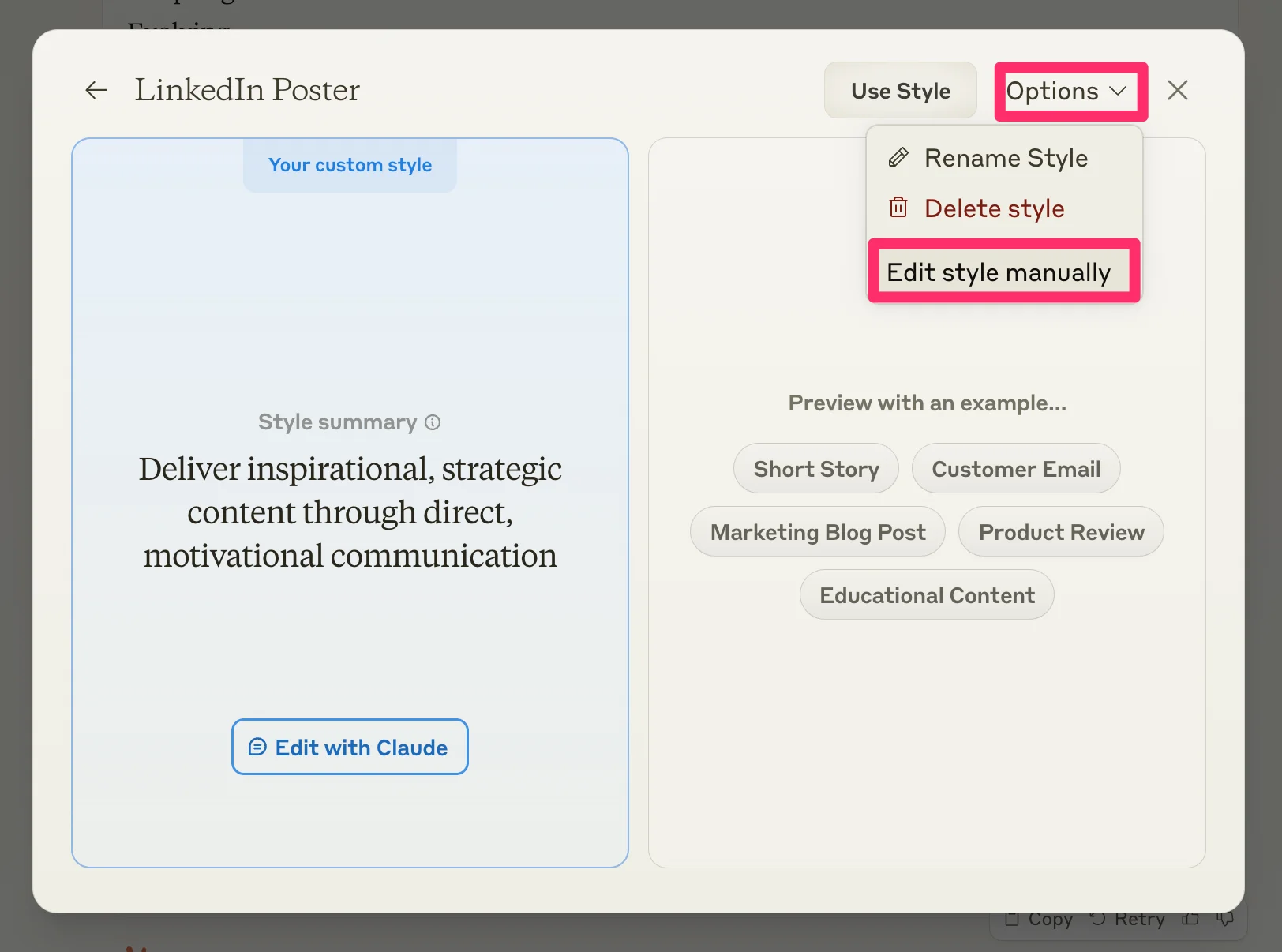Viewport: 1282px width, 952px height.
Task: Go back using the left arrow icon
Action: point(96,90)
